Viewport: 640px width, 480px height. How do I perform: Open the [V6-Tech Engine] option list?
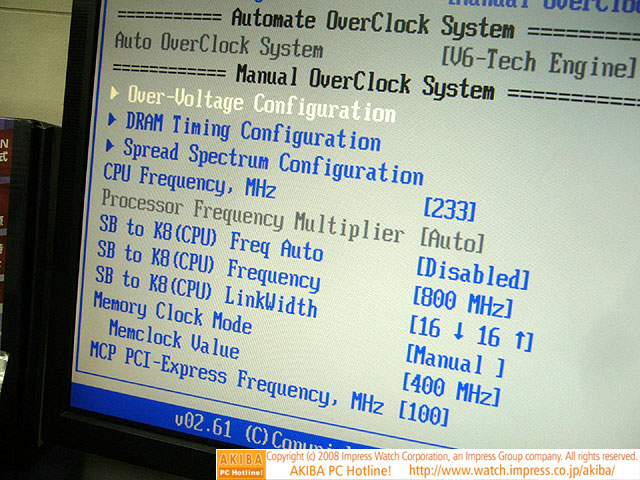[538, 63]
